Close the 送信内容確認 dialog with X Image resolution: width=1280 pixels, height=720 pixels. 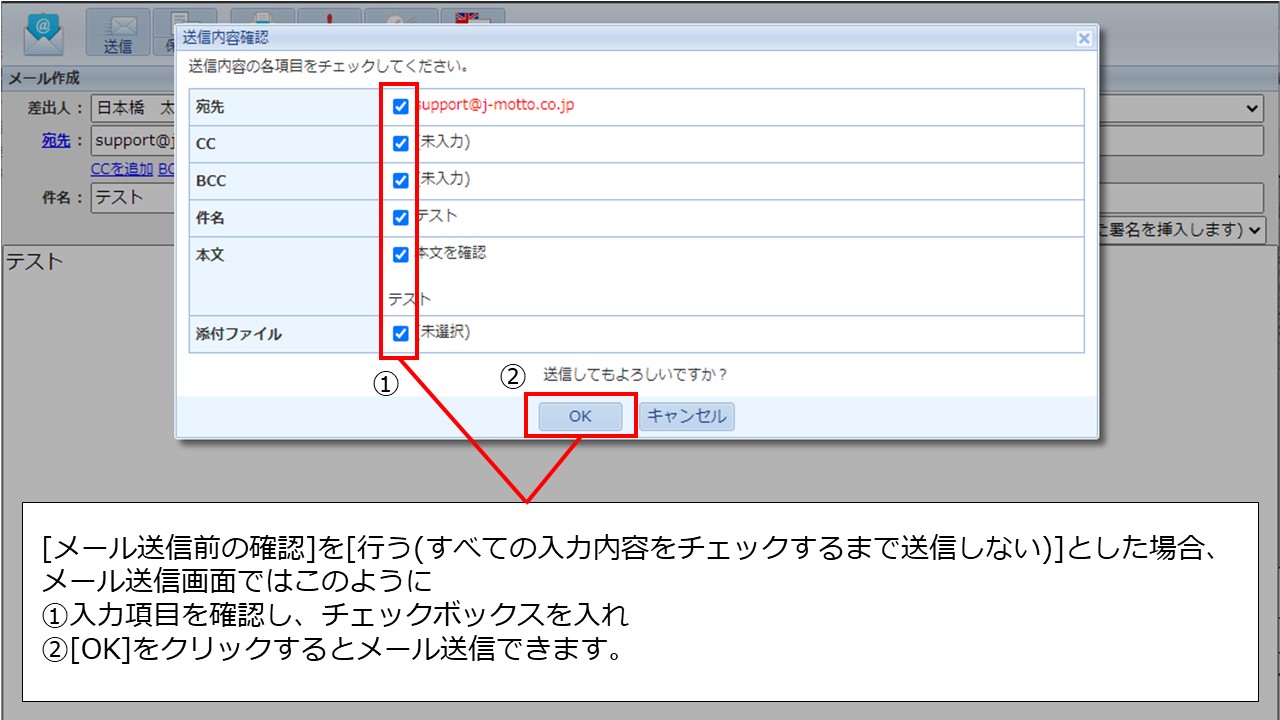(x=1084, y=38)
